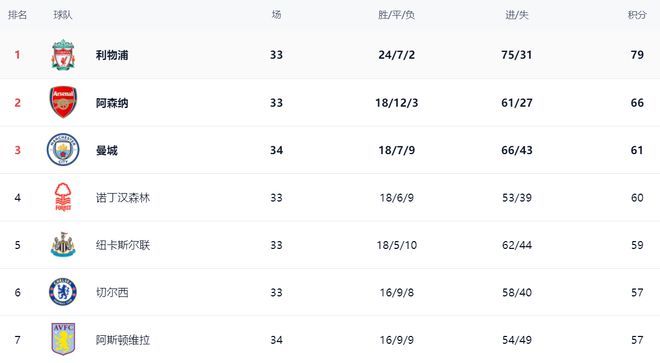Screen dimensions: 660x363
Task: Click the 阿森纳 team name
Action: coord(112,103)
